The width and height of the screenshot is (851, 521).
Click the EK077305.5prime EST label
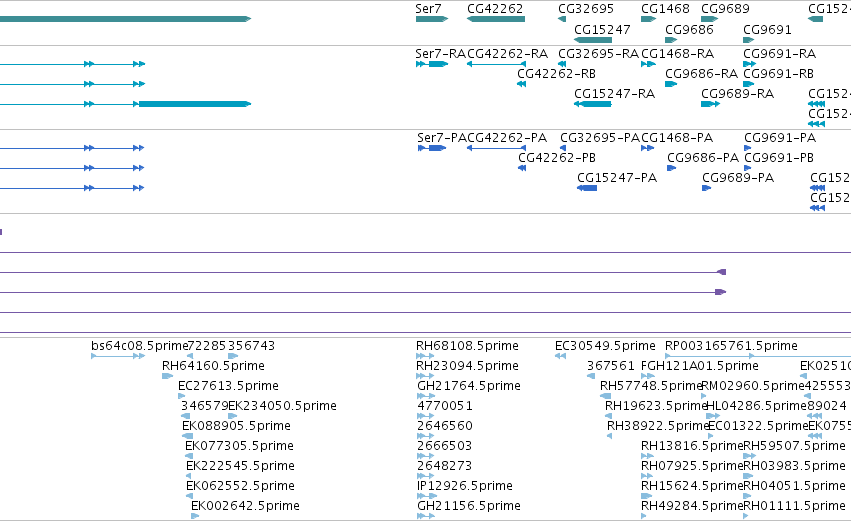(239, 446)
